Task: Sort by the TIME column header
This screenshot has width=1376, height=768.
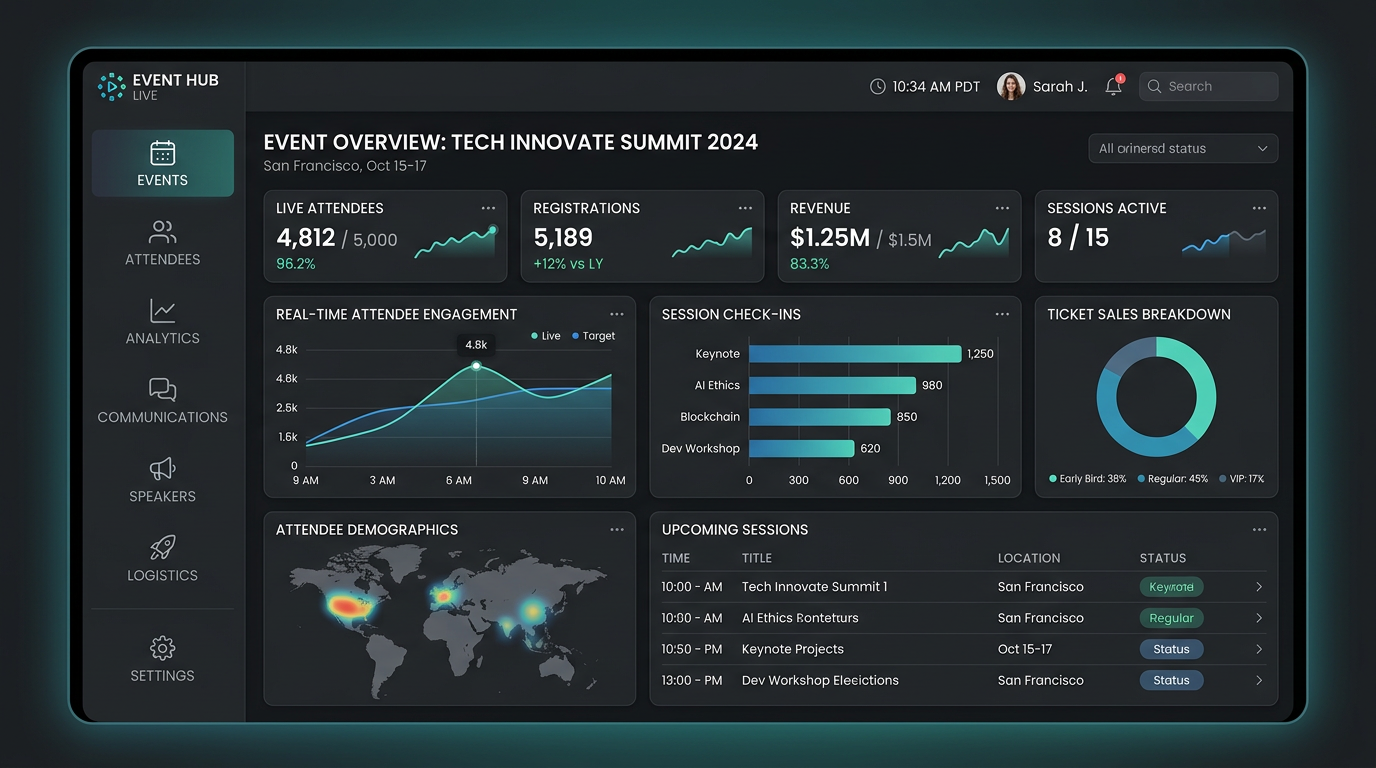Action: (x=676, y=558)
